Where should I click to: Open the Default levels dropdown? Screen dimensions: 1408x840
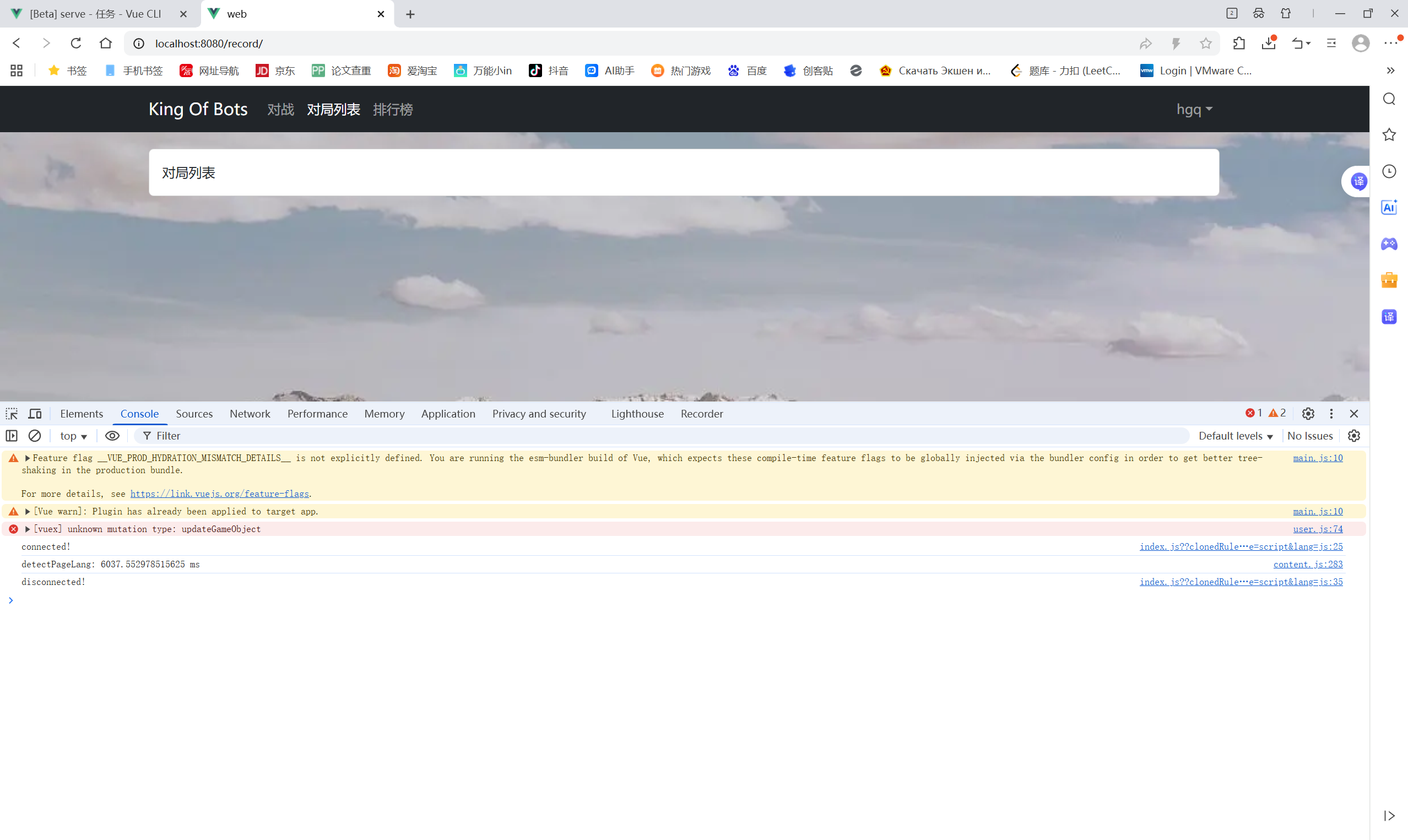point(1236,436)
